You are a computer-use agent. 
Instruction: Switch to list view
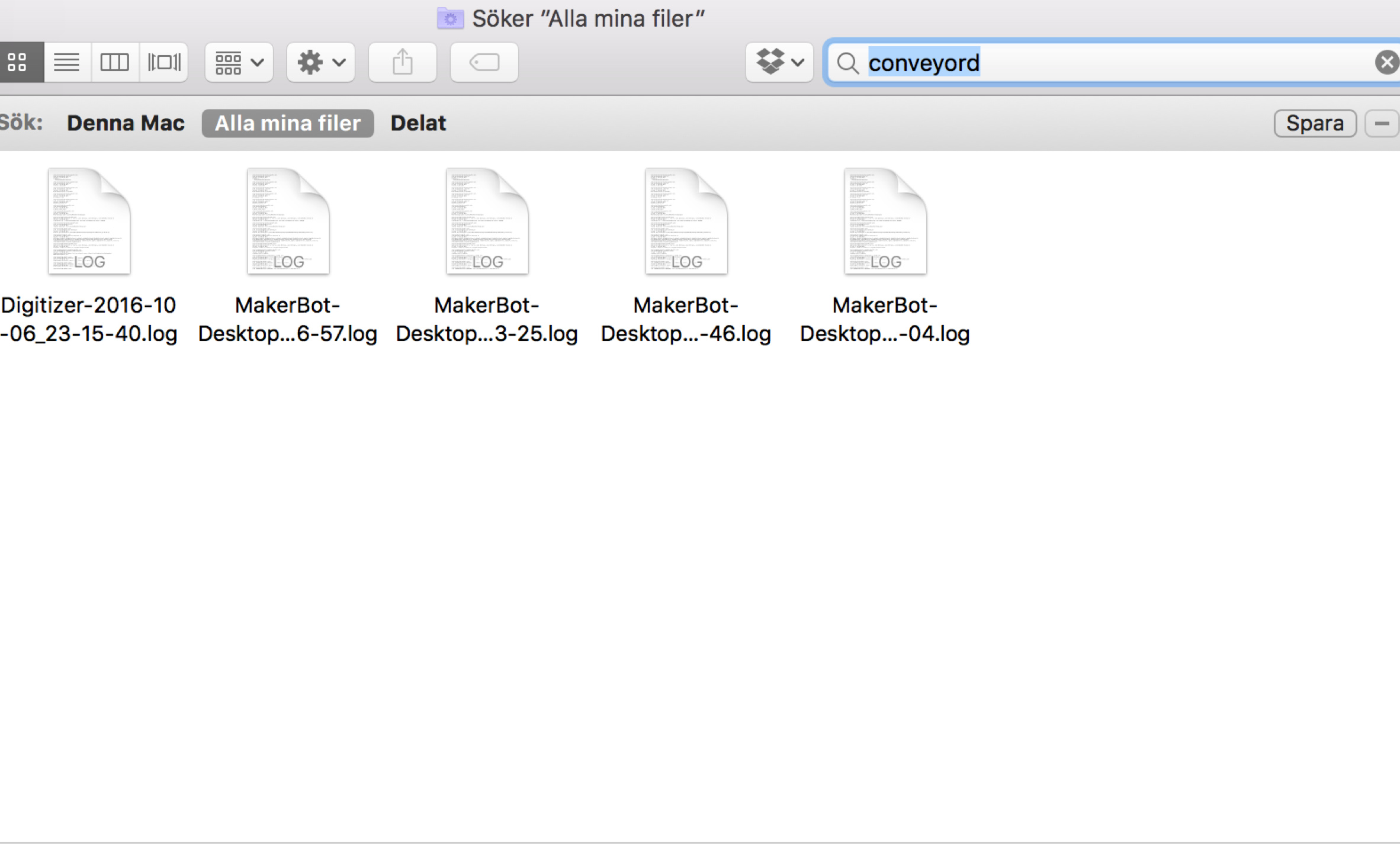click(x=67, y=62)
